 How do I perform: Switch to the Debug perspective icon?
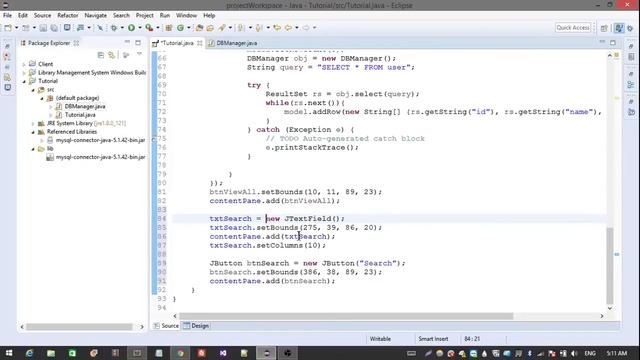click(x=631, y=28)
